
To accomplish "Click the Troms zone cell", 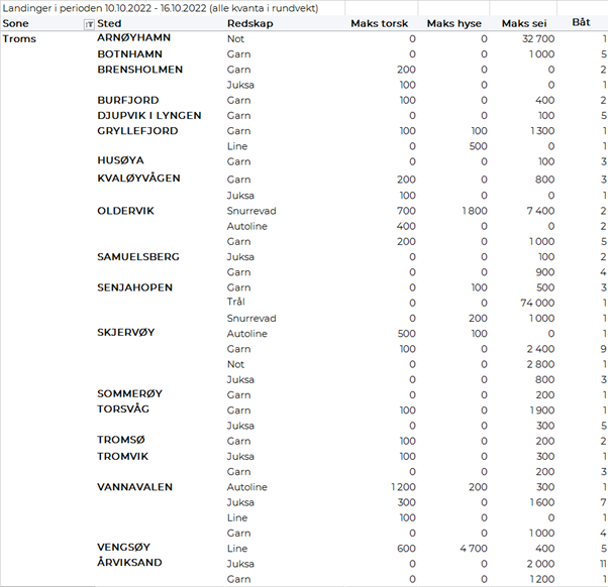I will point(20,39).
